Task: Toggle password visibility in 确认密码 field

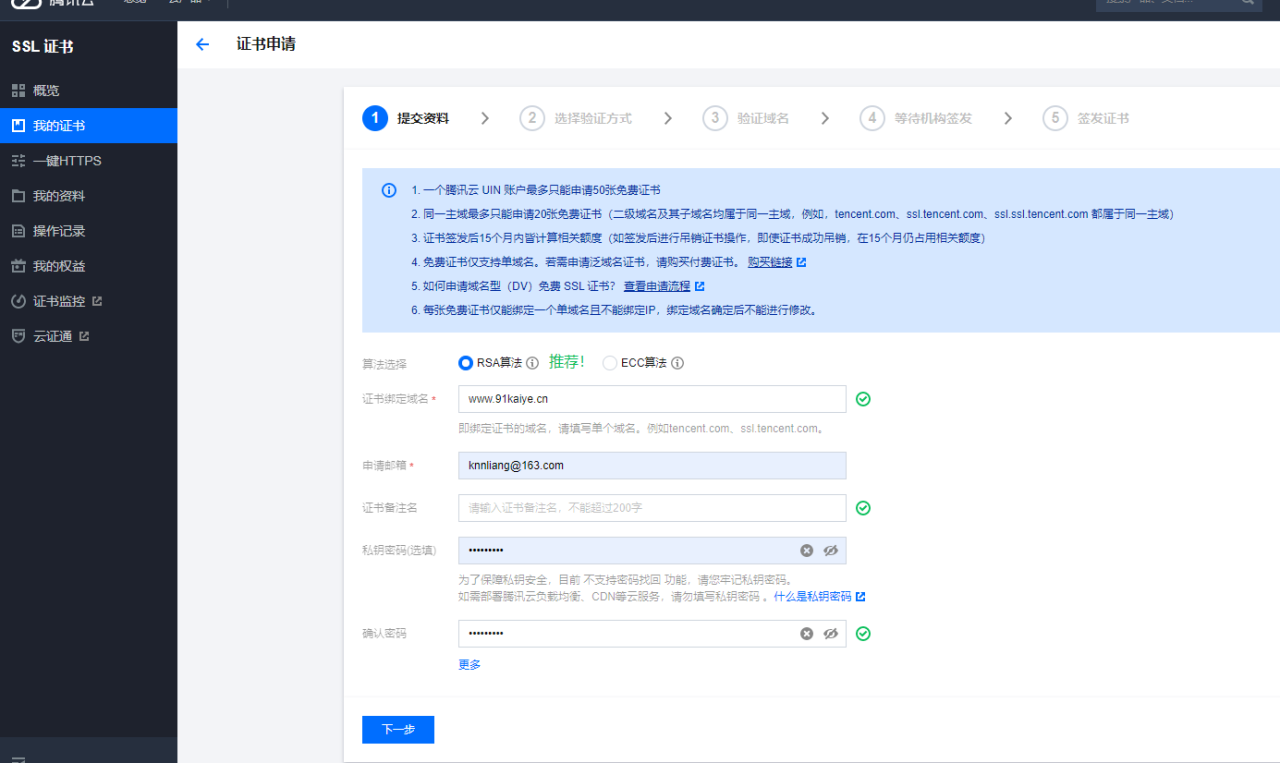Action: tap(830, 634)
